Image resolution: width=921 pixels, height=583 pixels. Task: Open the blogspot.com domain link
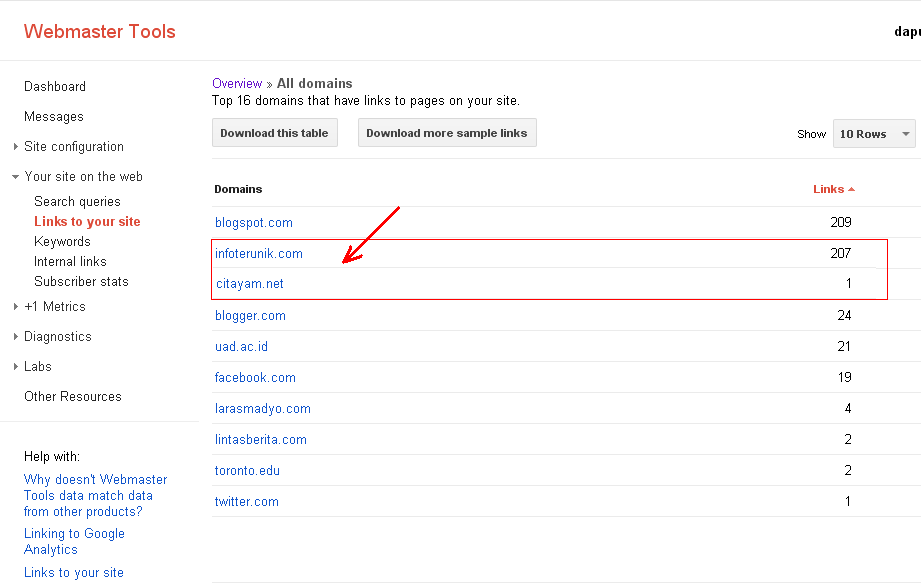click(x=254, y=223)
